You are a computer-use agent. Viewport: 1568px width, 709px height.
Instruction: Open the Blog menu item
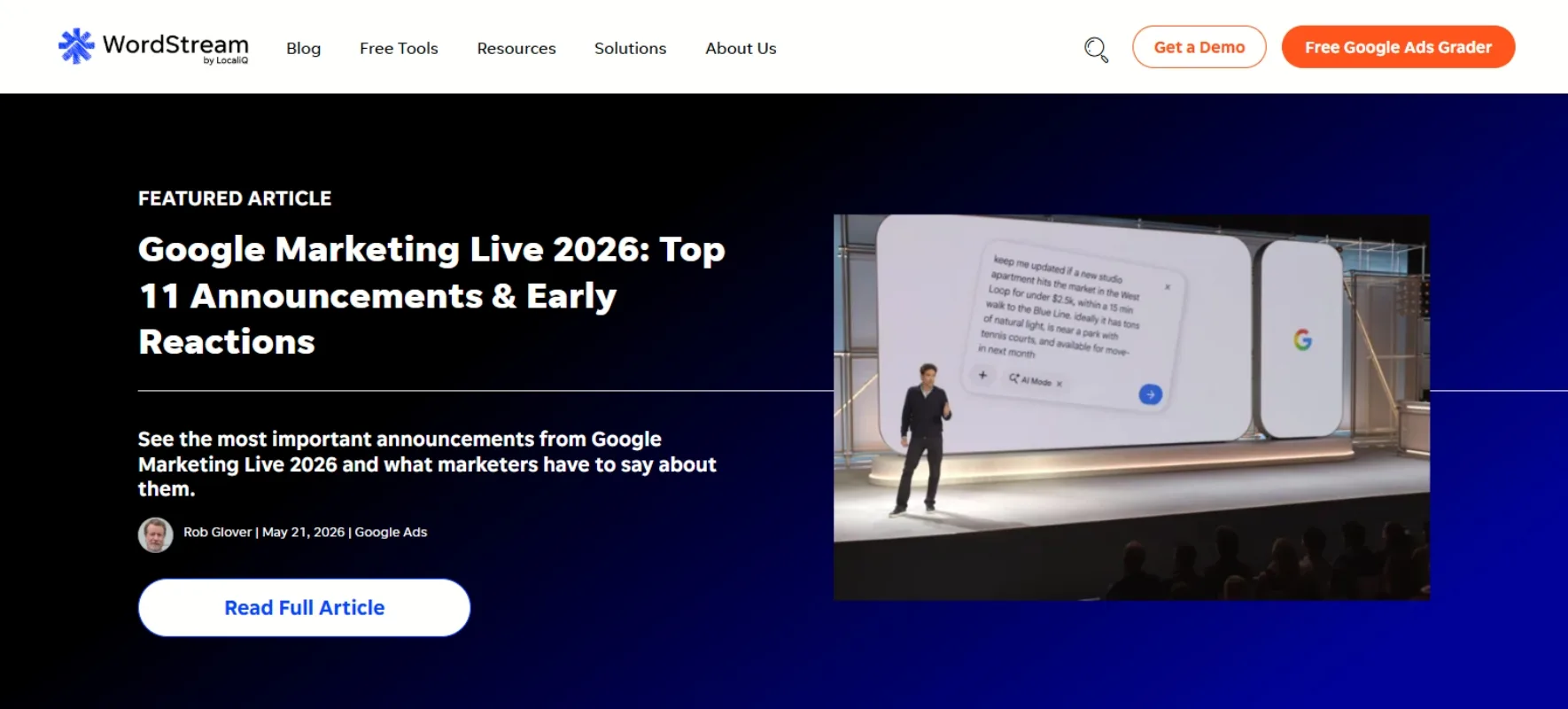pos(304,49)
